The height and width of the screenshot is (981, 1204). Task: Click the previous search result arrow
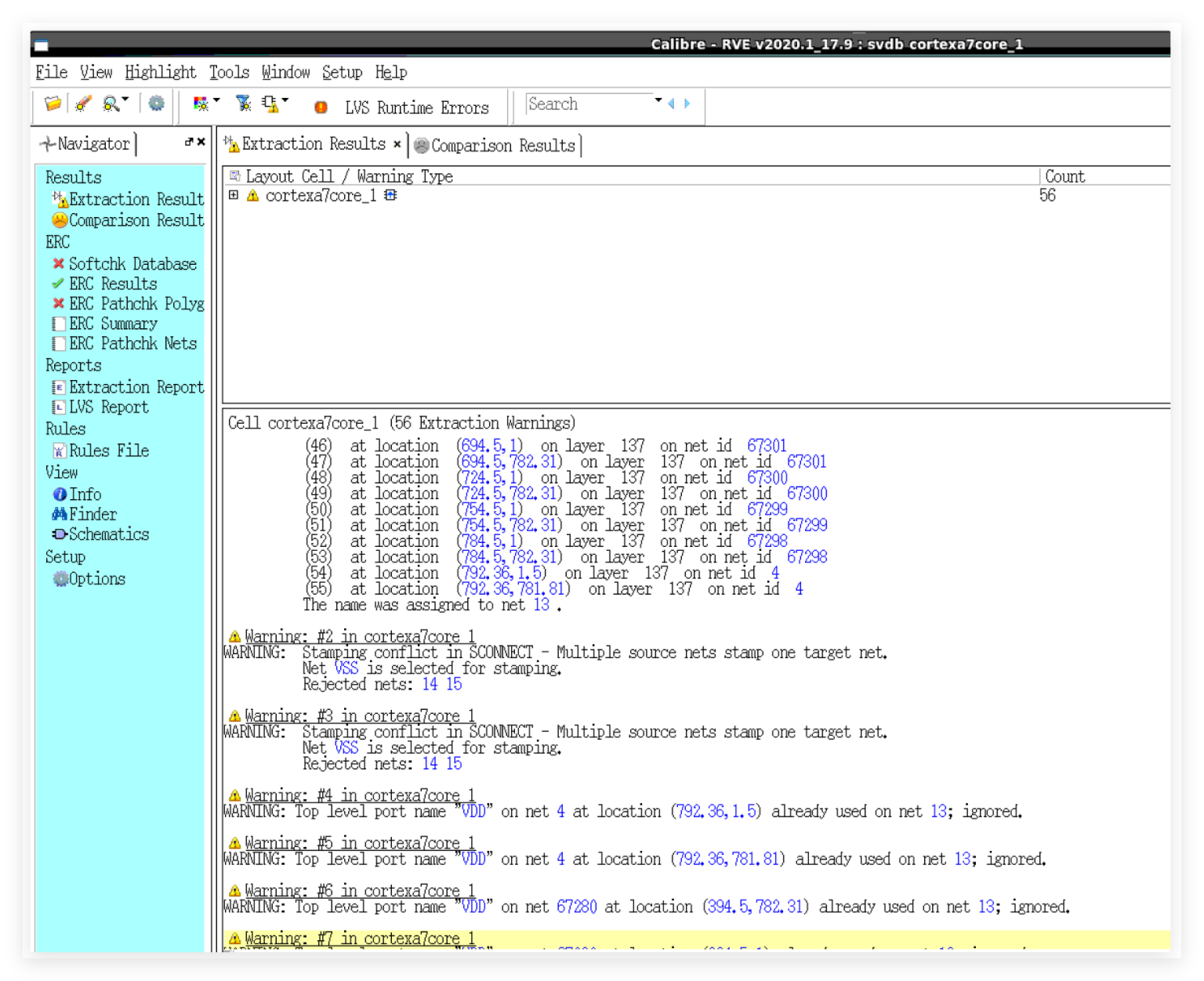pos(671,103)
